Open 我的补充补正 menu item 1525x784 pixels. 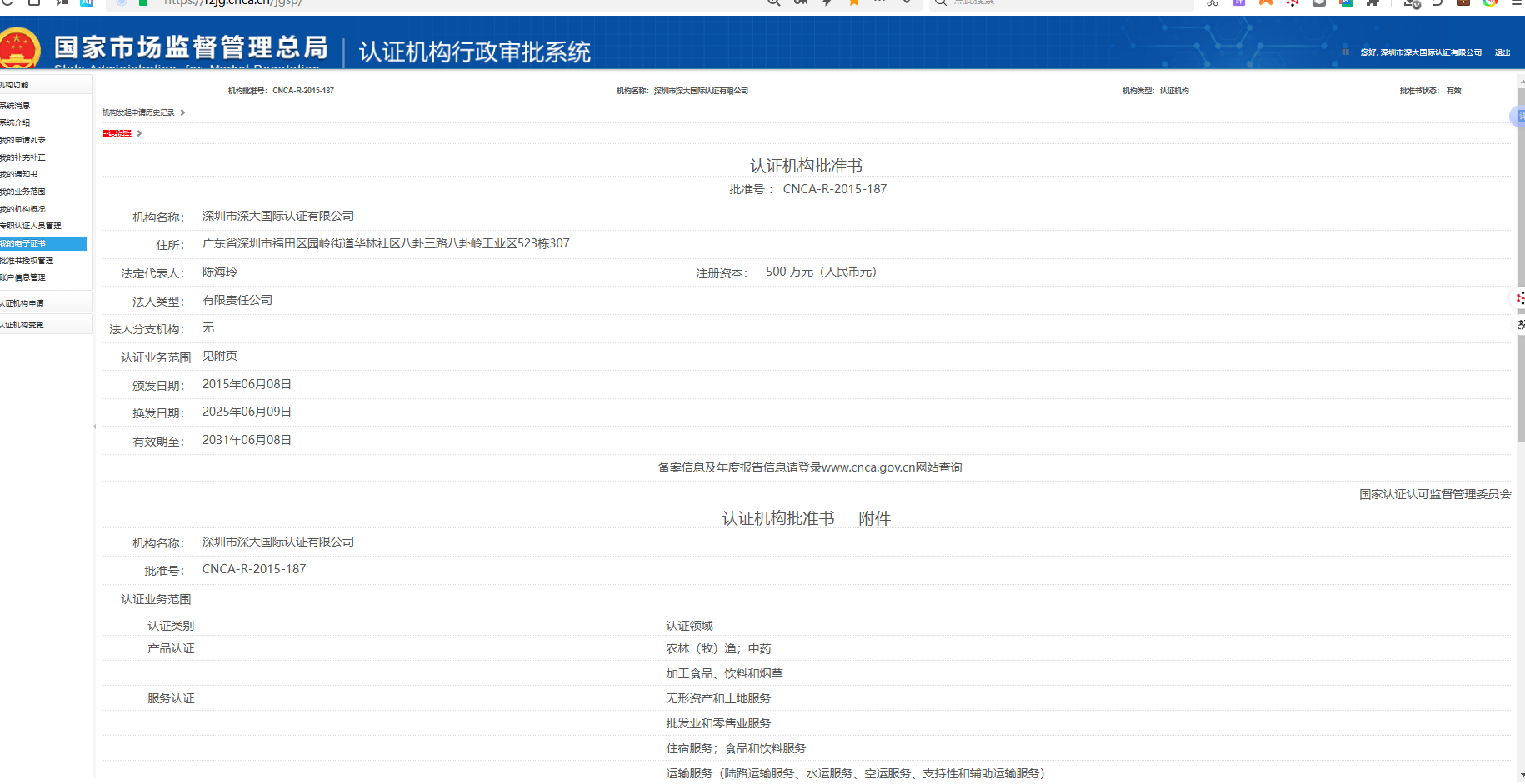click(x=22, y=157)
